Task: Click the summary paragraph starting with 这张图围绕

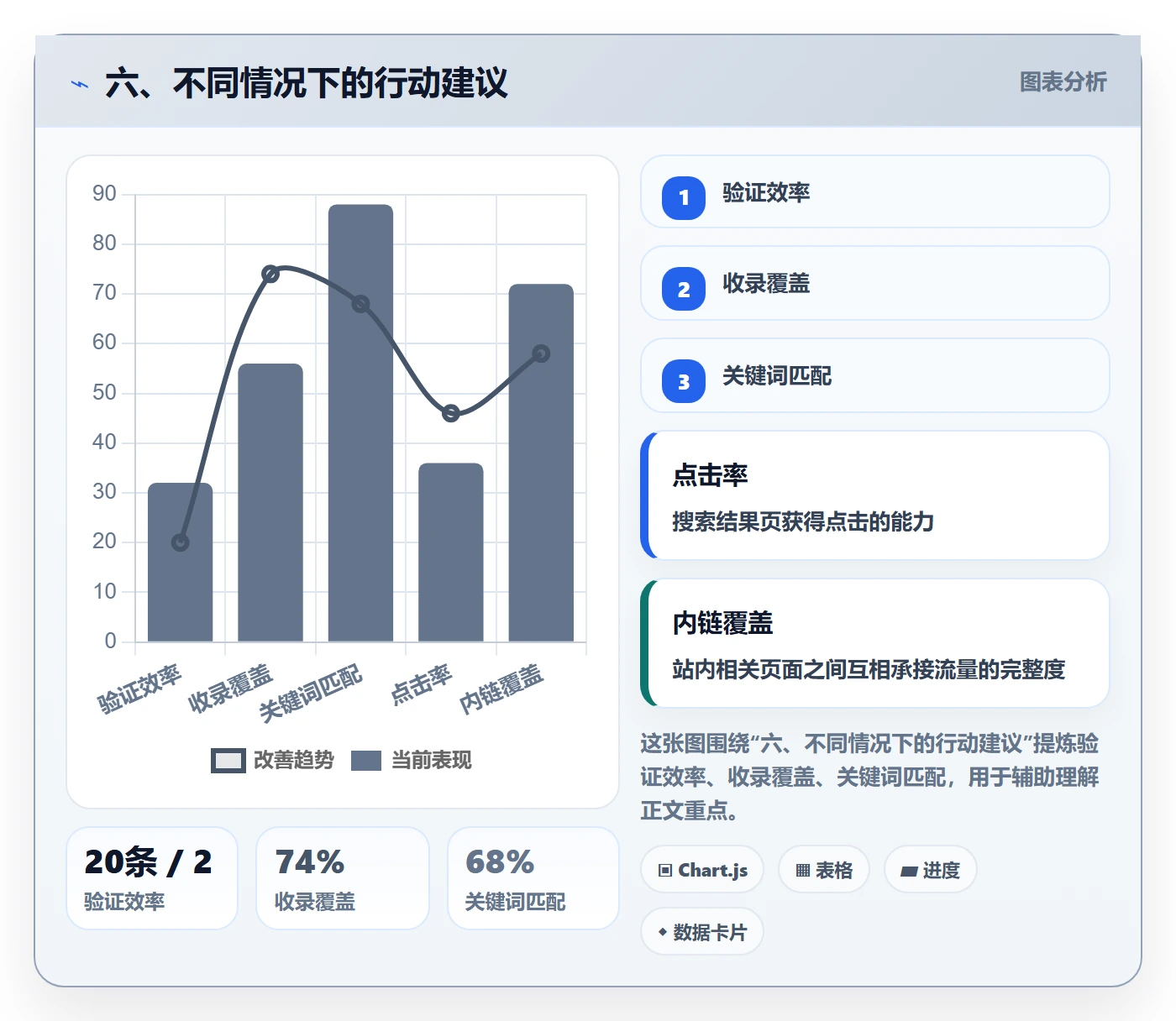Action: (x=869, y=777)
